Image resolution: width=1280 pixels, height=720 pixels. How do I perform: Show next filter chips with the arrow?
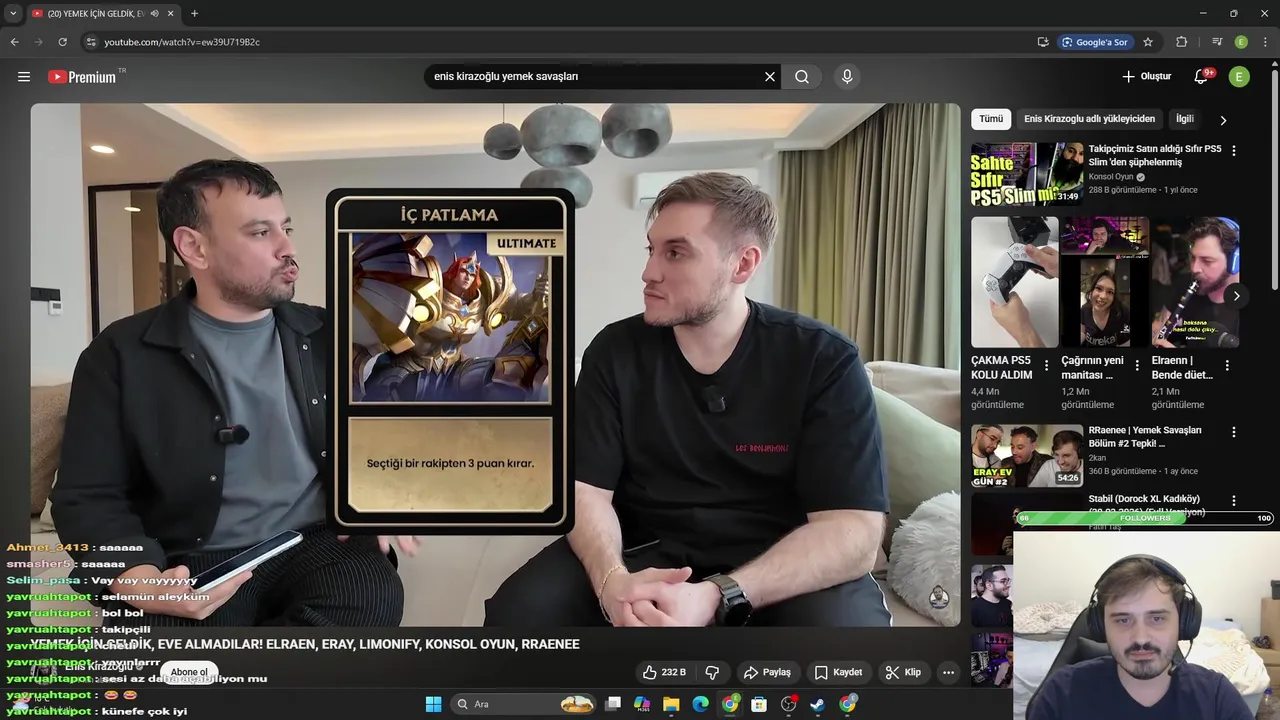[x=1222, y=120]
